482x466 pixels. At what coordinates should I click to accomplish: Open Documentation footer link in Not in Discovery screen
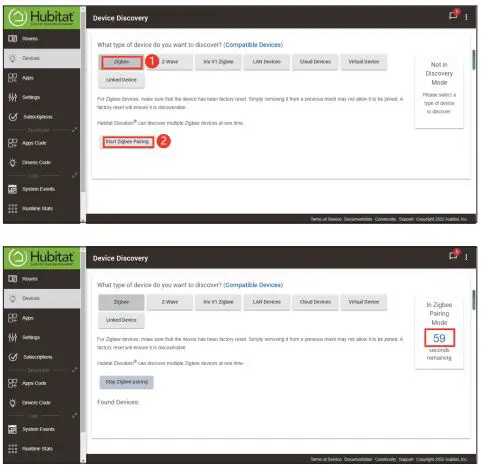(x=358, y=220)
